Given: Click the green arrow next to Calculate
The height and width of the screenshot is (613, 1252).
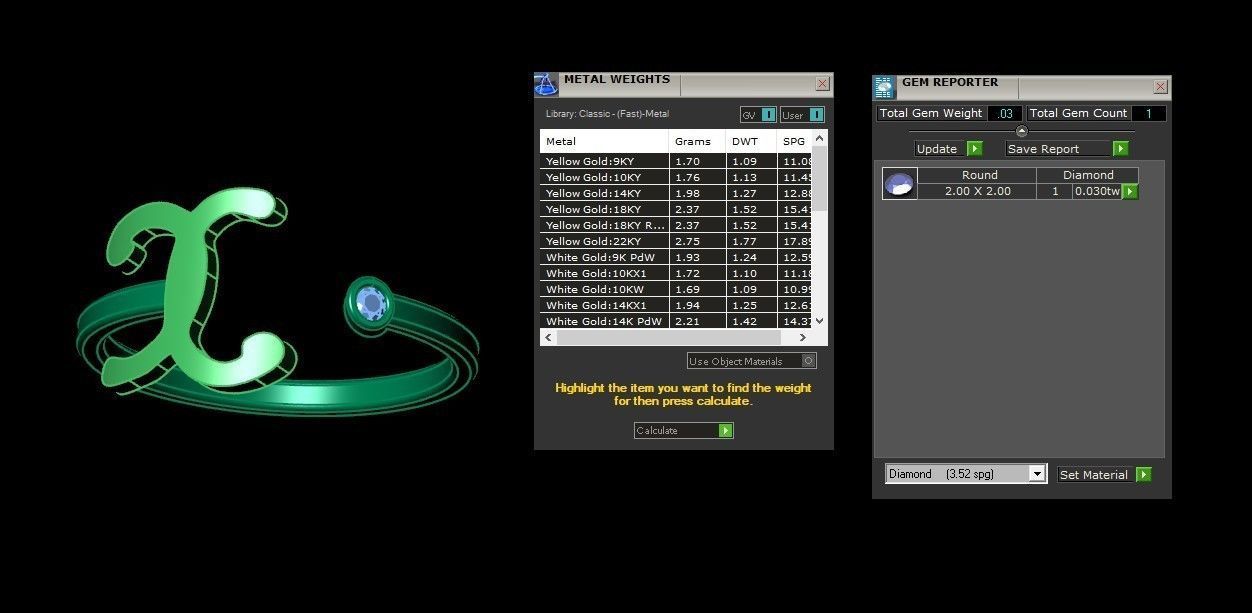Looking at the screenshot, I should (726, 431).
